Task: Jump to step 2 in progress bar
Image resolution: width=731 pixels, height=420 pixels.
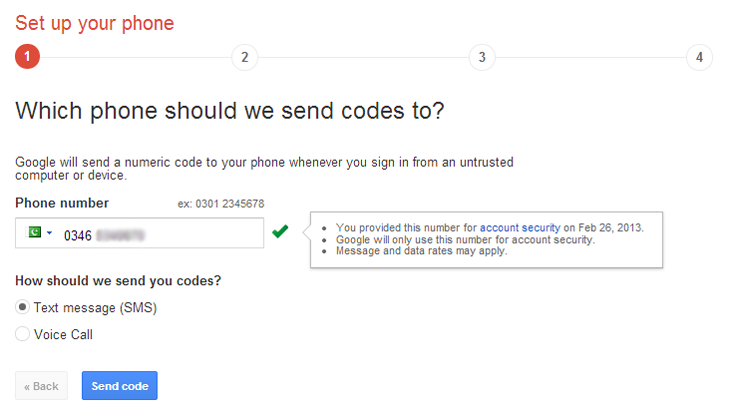Action: (x=244, y=57)
